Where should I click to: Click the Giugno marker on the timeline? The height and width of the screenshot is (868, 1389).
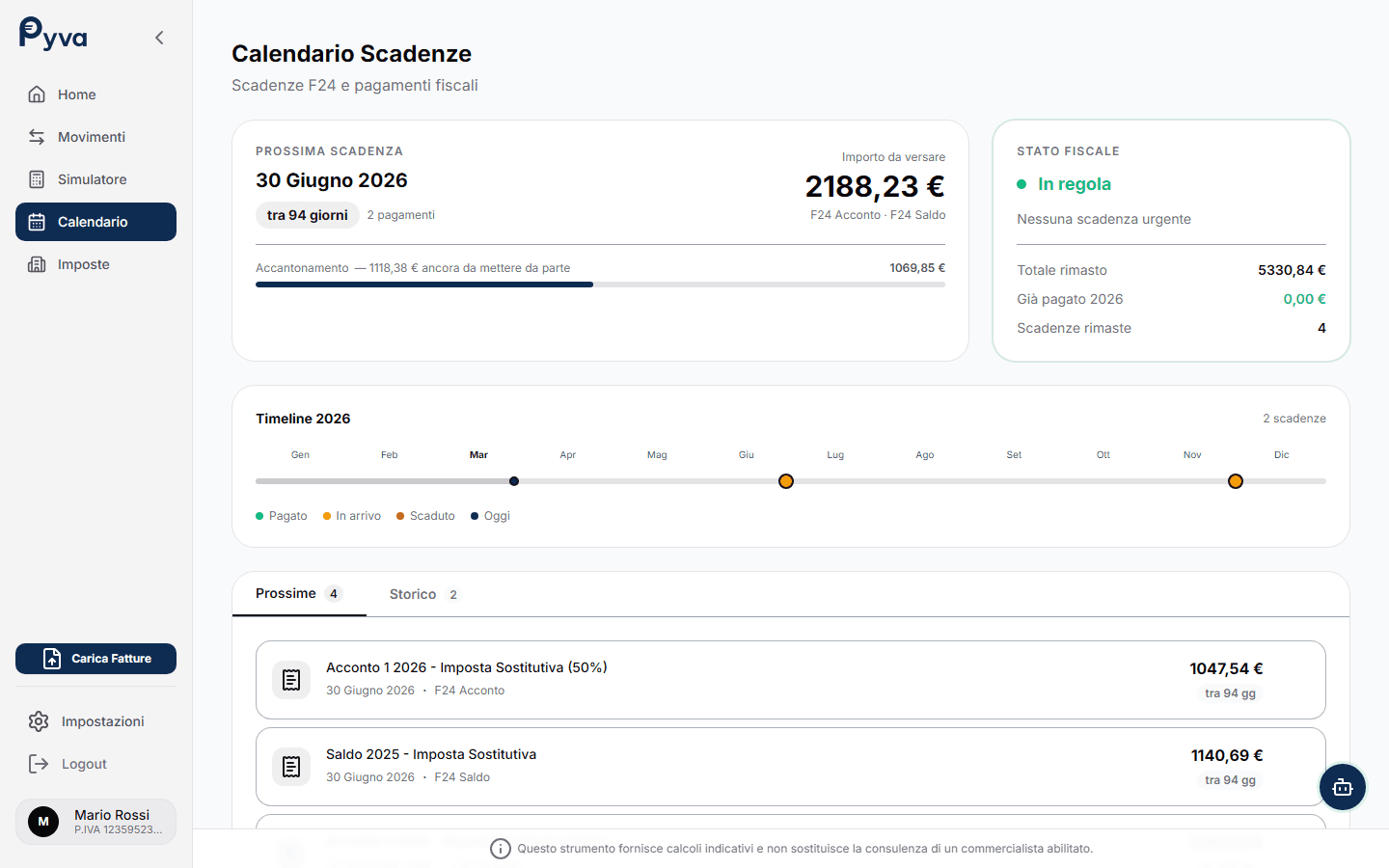(785, 480)
